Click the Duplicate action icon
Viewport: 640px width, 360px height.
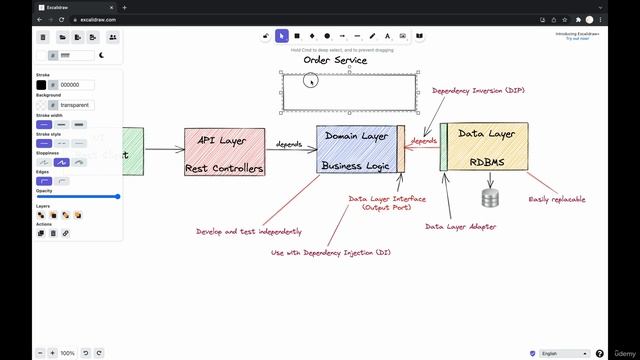point(41,233)
